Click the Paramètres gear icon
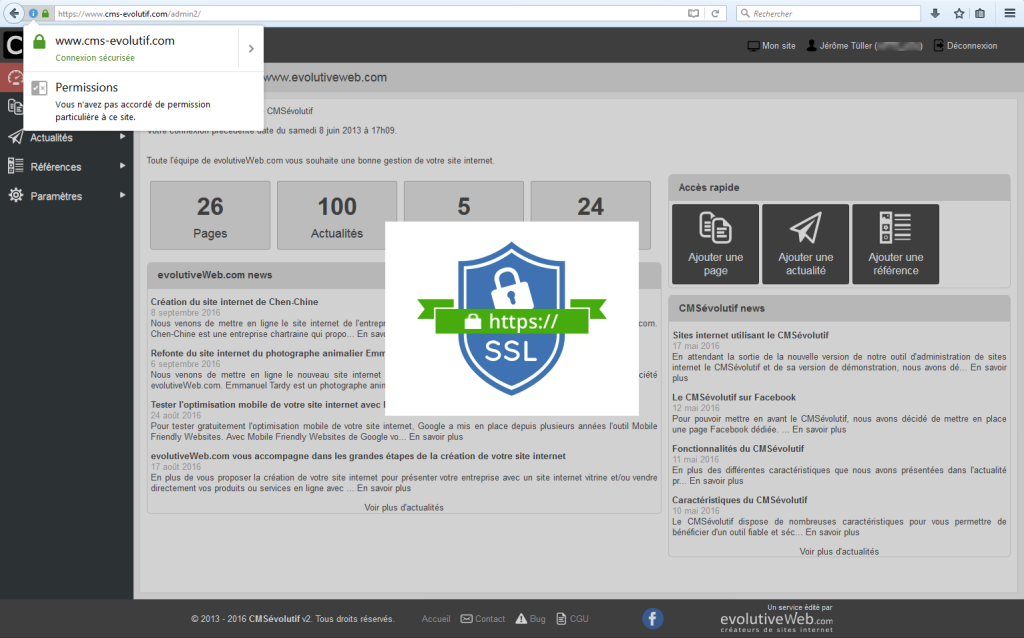The width and height of the screenshot is (1024, 638). [16, 195]
